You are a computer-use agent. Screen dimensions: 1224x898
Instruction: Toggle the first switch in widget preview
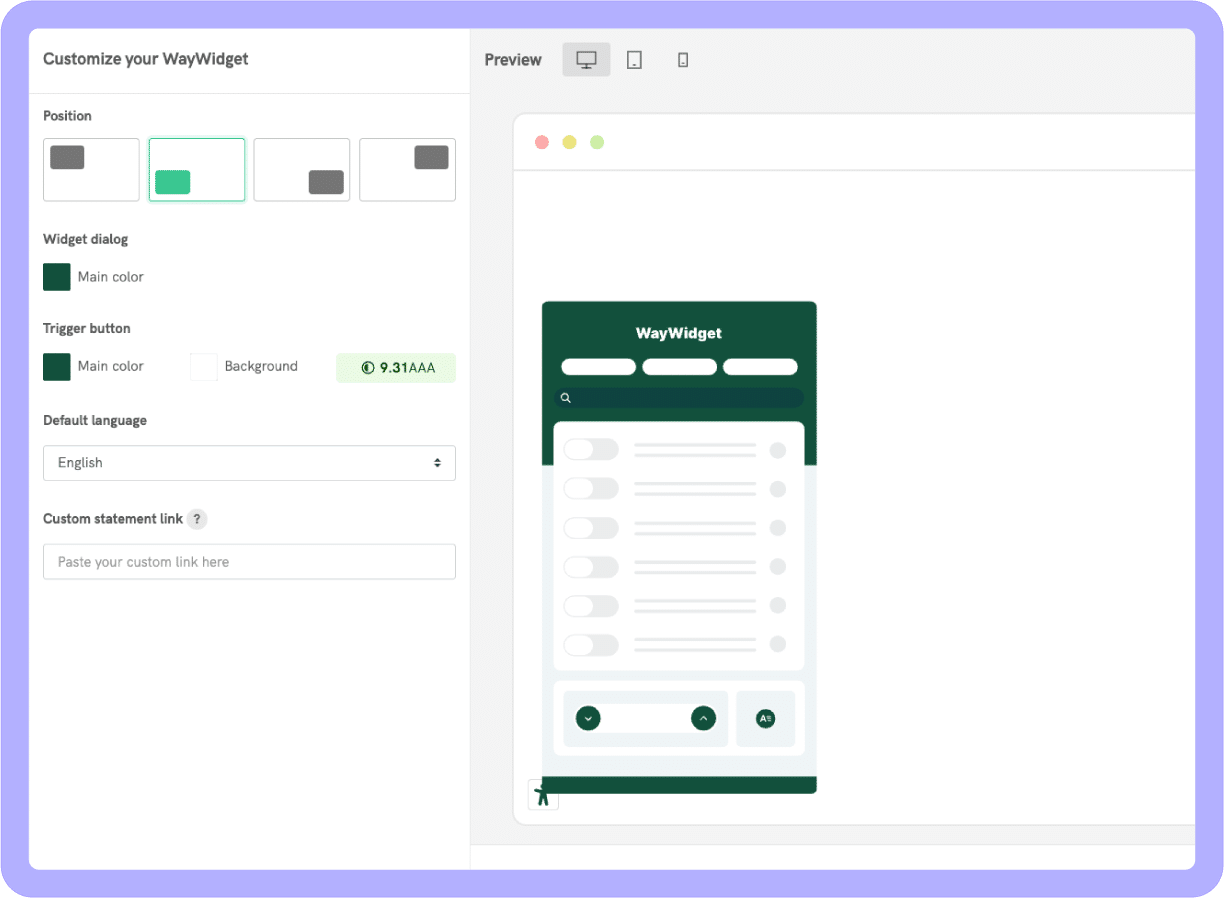click(x=591, y=450)
